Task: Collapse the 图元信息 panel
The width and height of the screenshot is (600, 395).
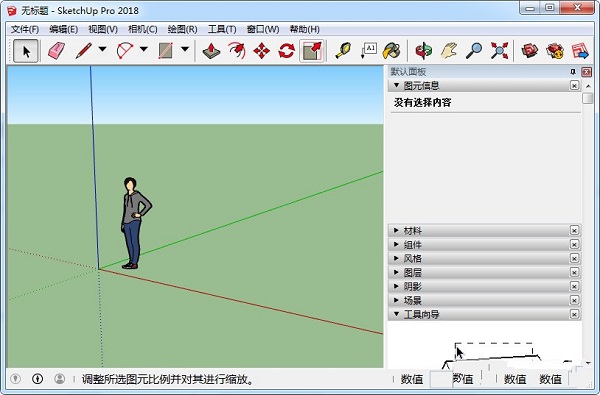Action: click(x=396, y=85)
